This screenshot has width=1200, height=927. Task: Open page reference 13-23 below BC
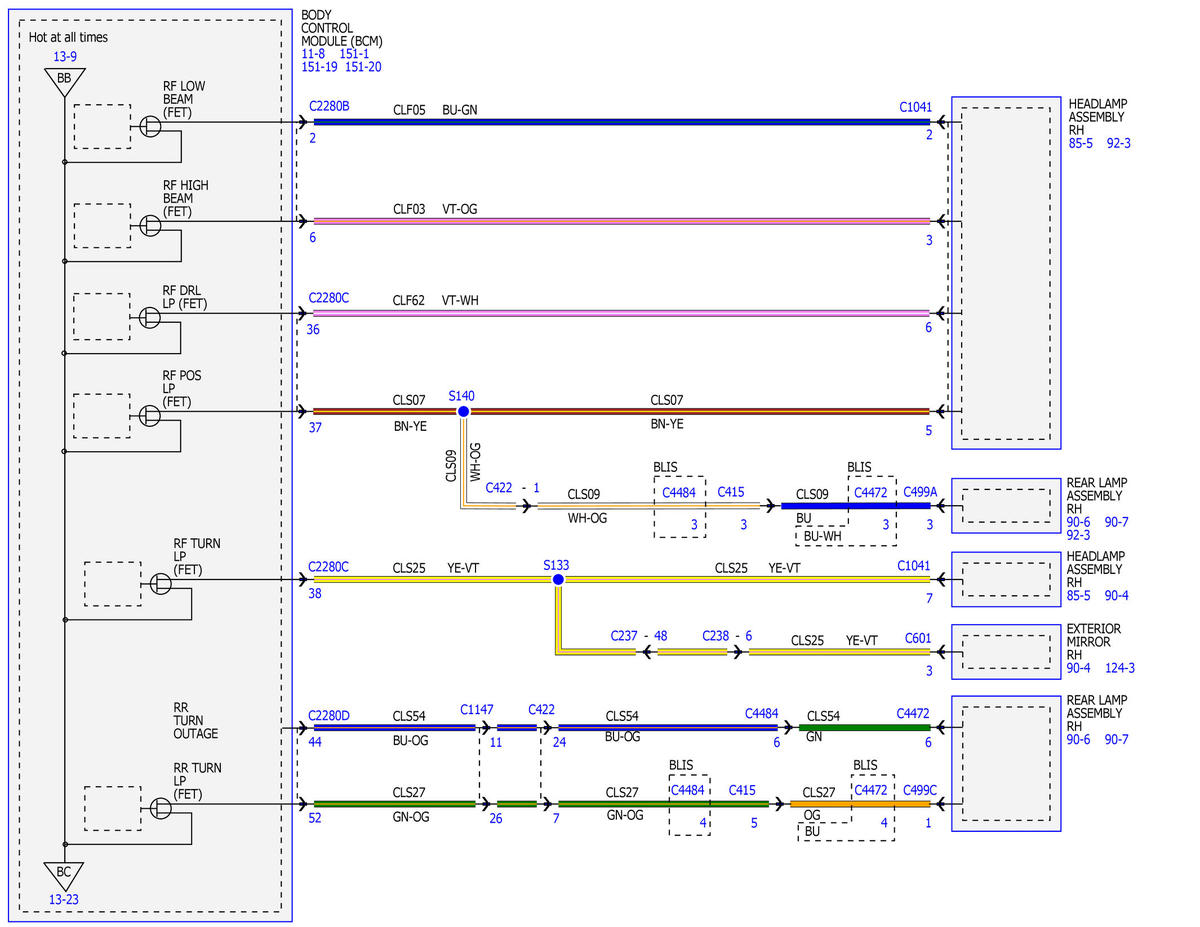pos(64,899)
